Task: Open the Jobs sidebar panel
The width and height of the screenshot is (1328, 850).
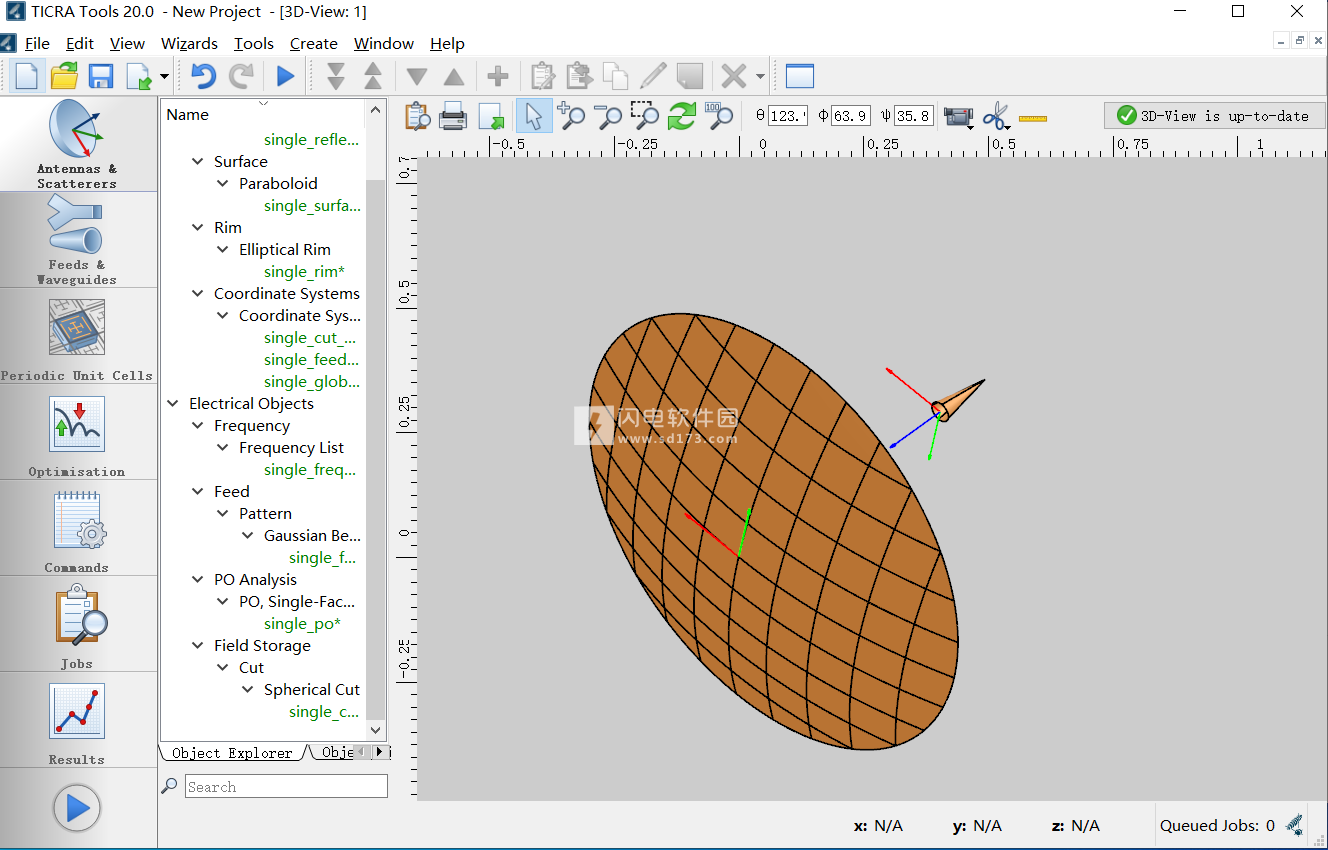Action: [78, 624]
